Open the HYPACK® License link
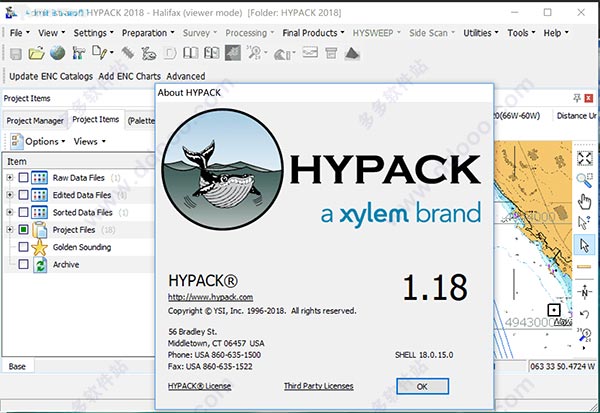This screenshot has width=600, height=413. [199, 386]
